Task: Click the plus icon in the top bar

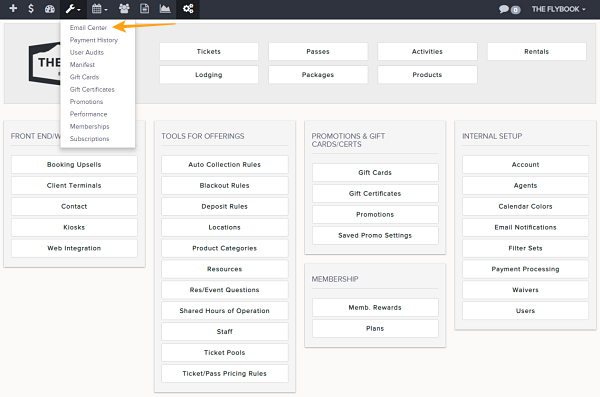Action: click(13, 8)
